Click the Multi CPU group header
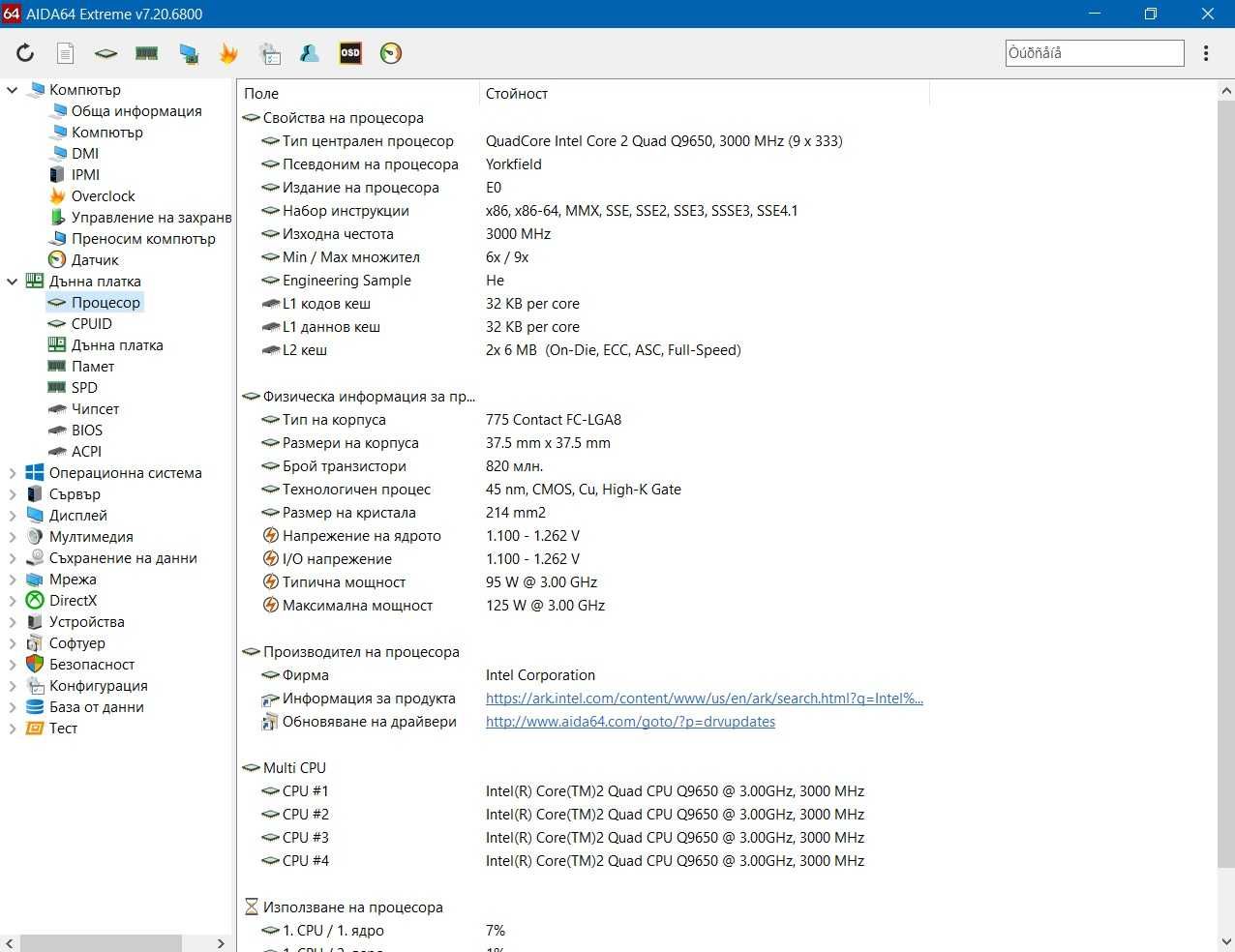Viewport: 1235px width, 952px height. (x=294, y=768)
